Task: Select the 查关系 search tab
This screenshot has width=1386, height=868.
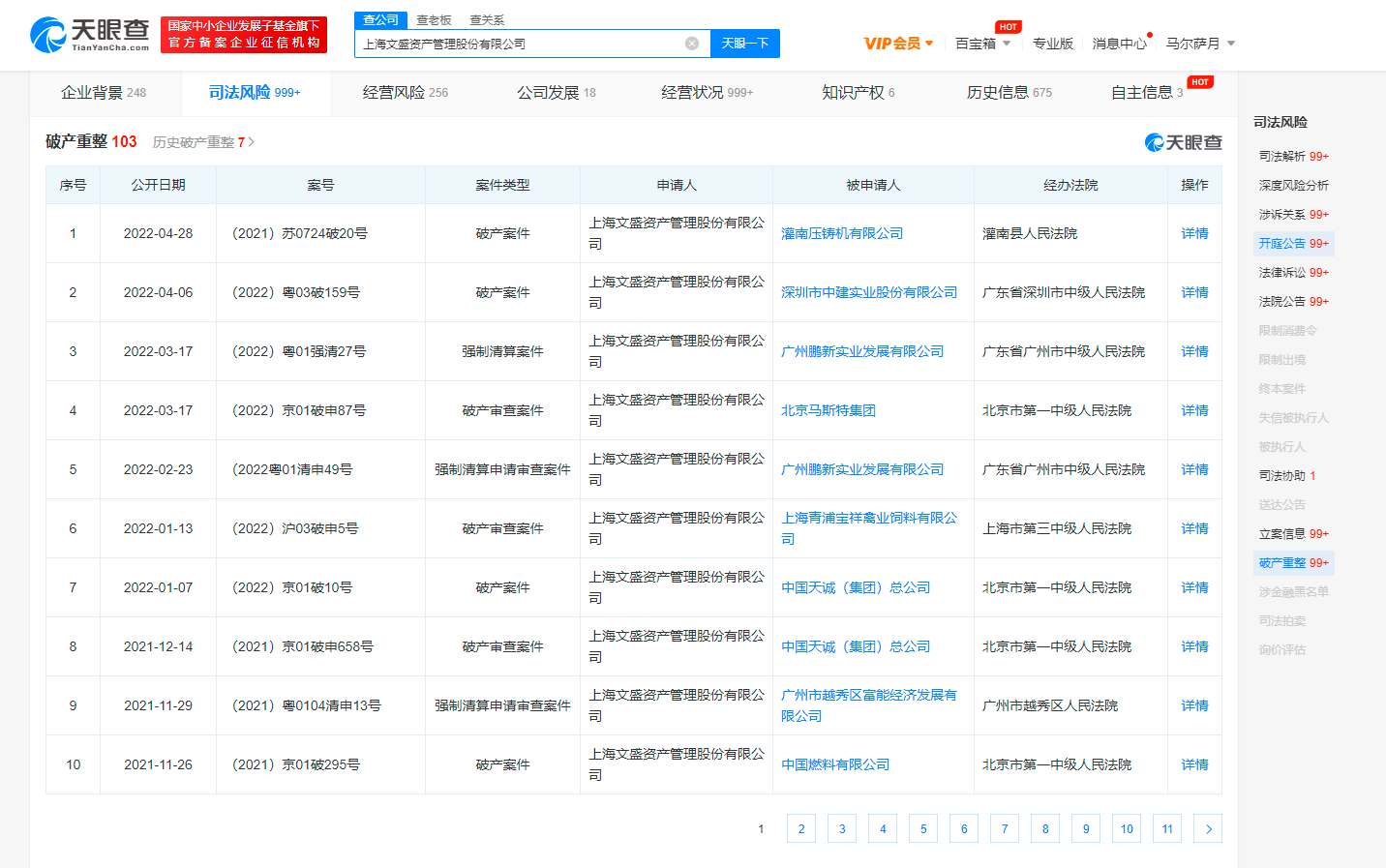Action: 487,20
